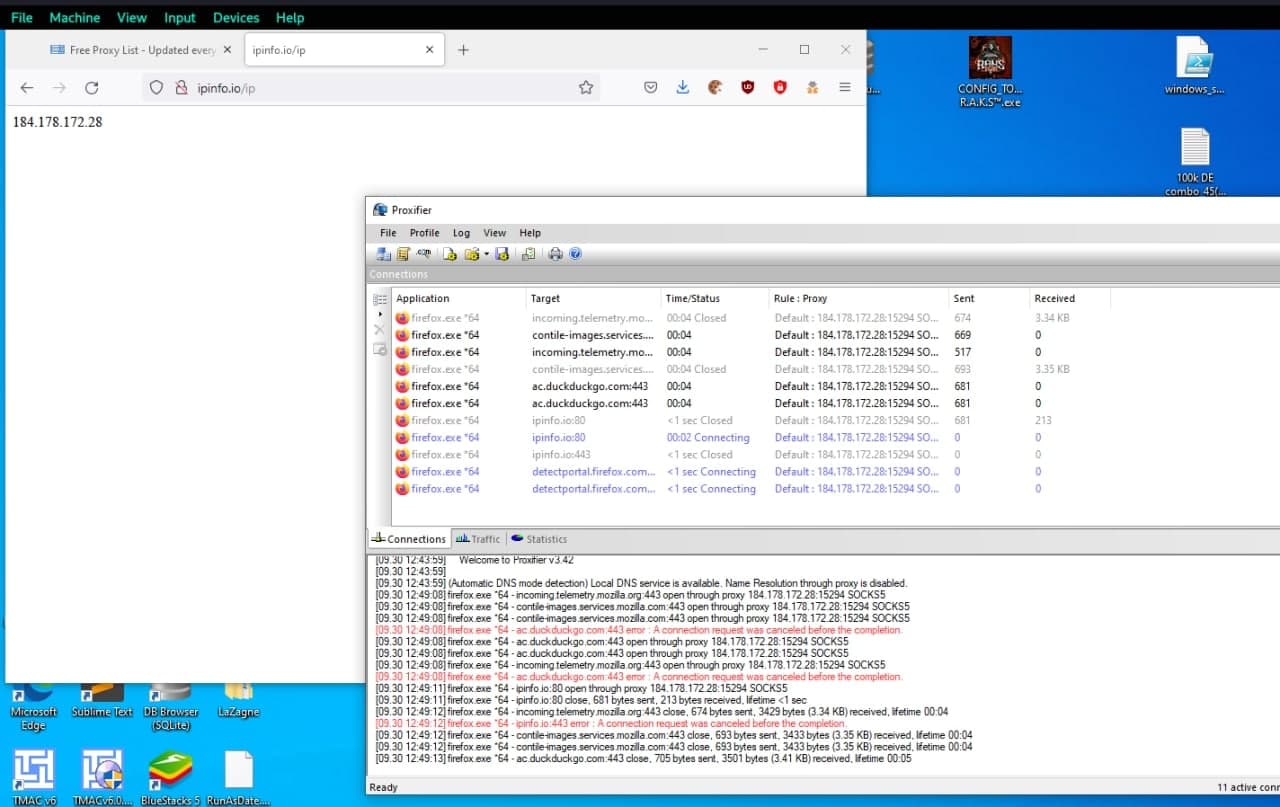Reload the ipinfo.io page
Image resolution: width=1280 pixels, height=807 pixels.
[91, 88]
